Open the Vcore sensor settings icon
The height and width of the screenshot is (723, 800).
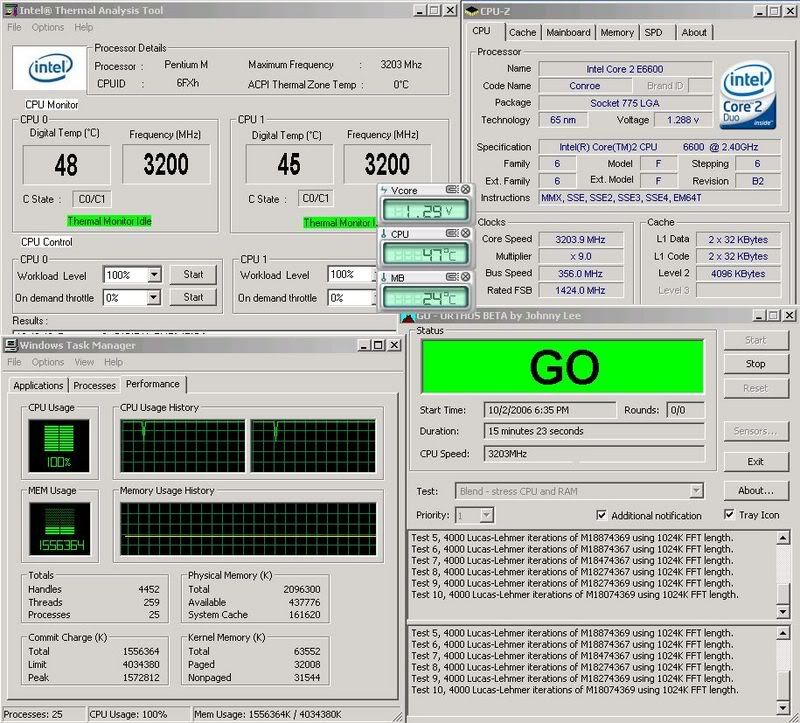pos(452,189)
